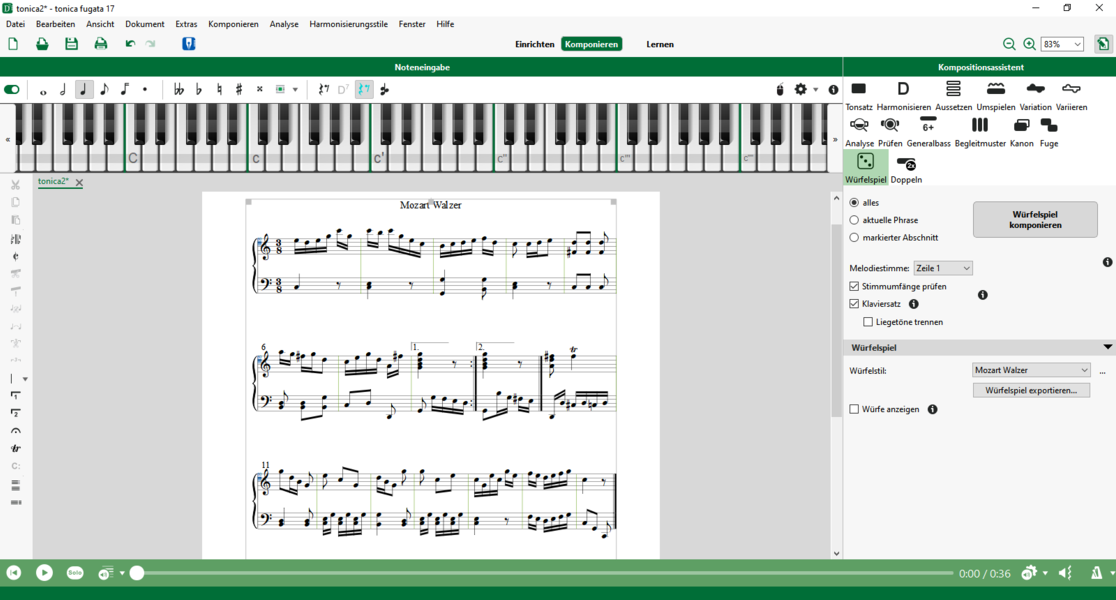
Task: Click the 'Würfelspiel komponieren' button
Action: click(1034, 220)
